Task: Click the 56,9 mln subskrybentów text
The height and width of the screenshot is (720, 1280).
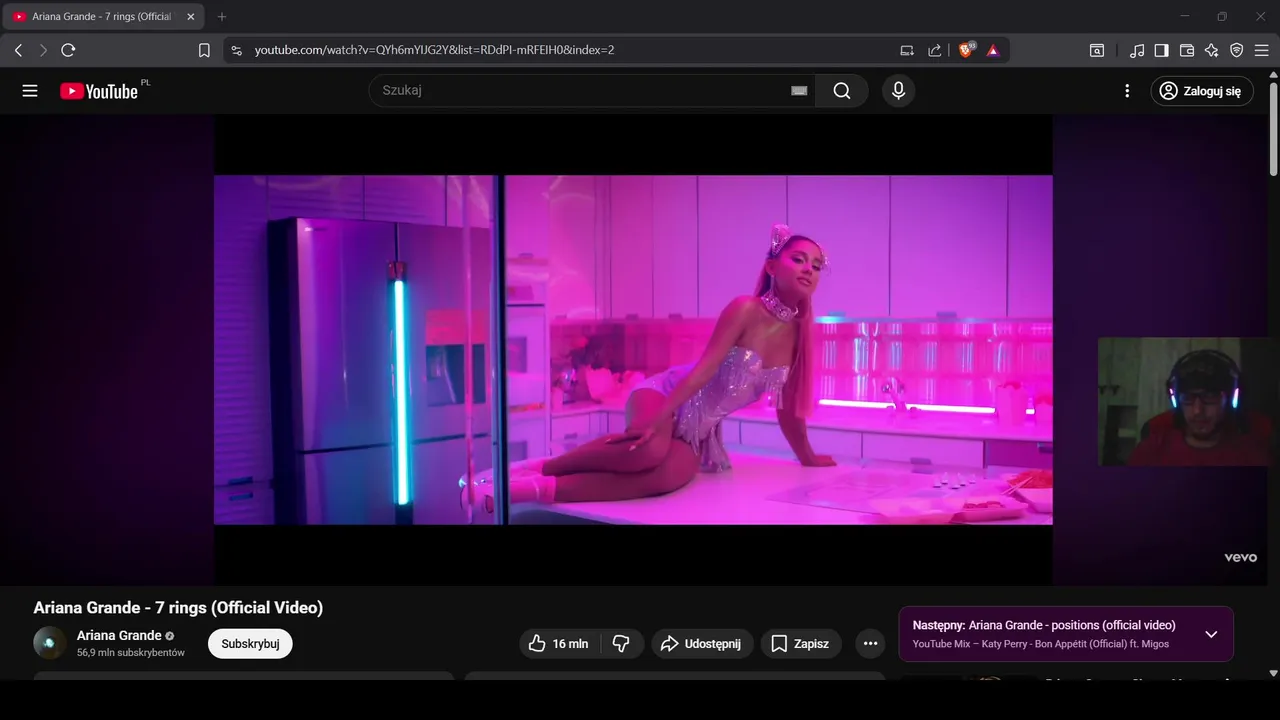Action: tap(131, 653)
